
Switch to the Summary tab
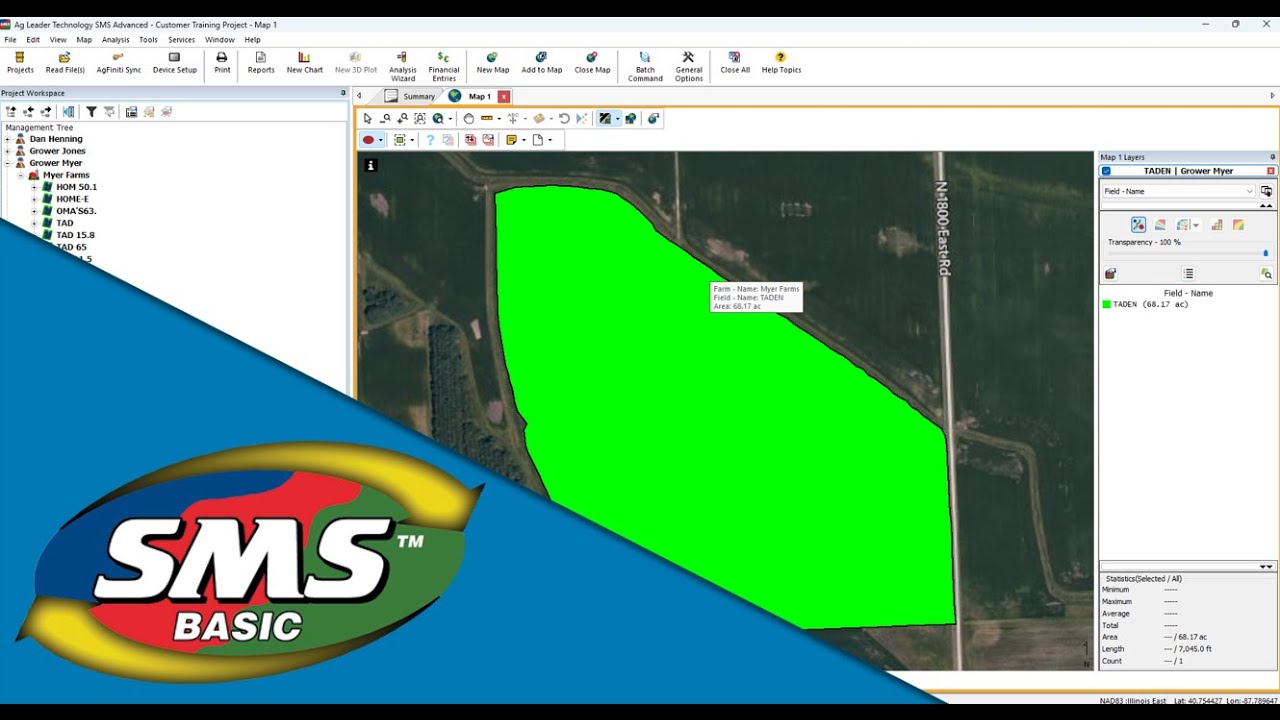(x=410, y=96)
